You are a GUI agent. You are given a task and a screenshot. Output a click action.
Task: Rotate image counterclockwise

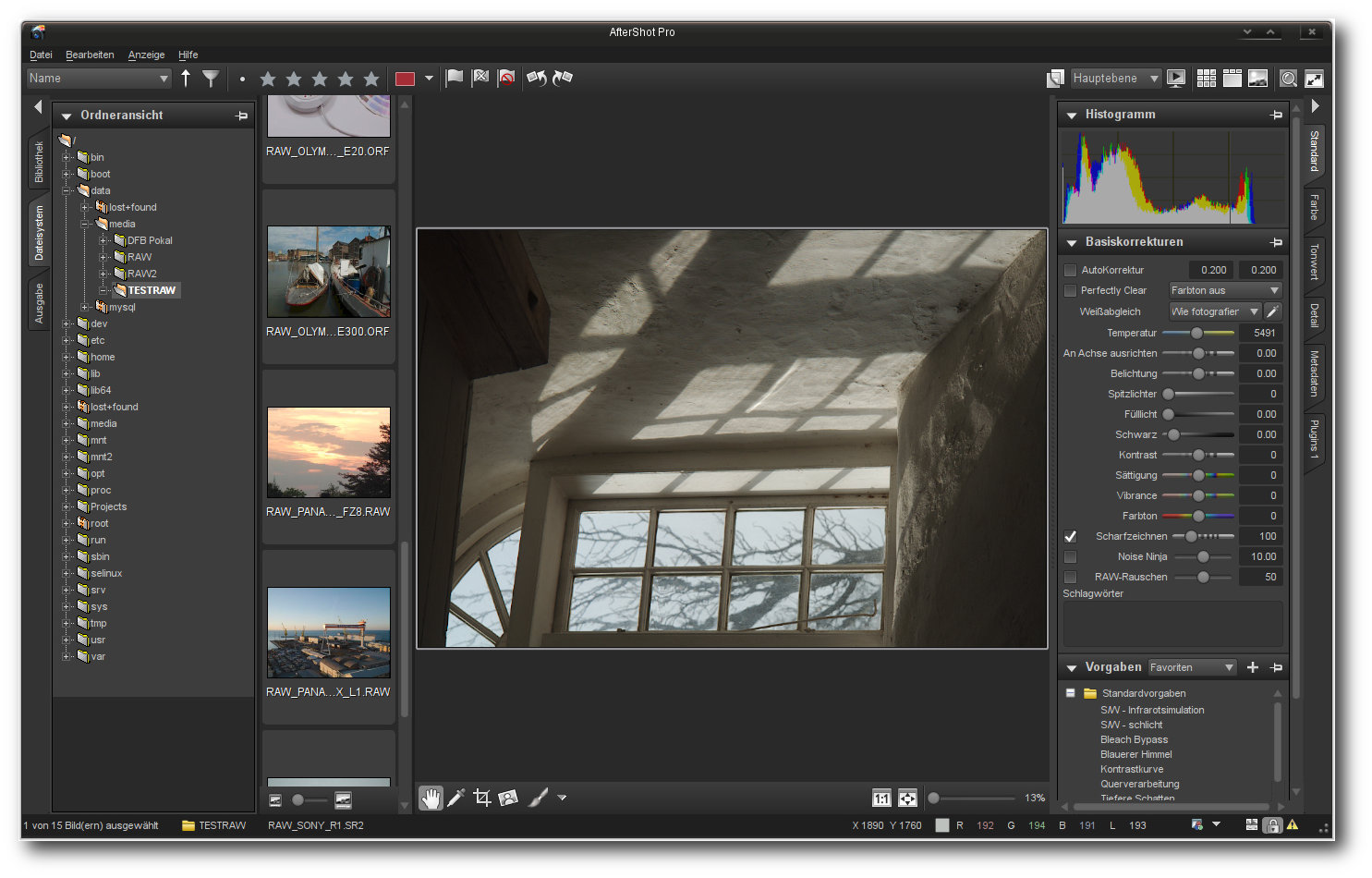(537, 79)
